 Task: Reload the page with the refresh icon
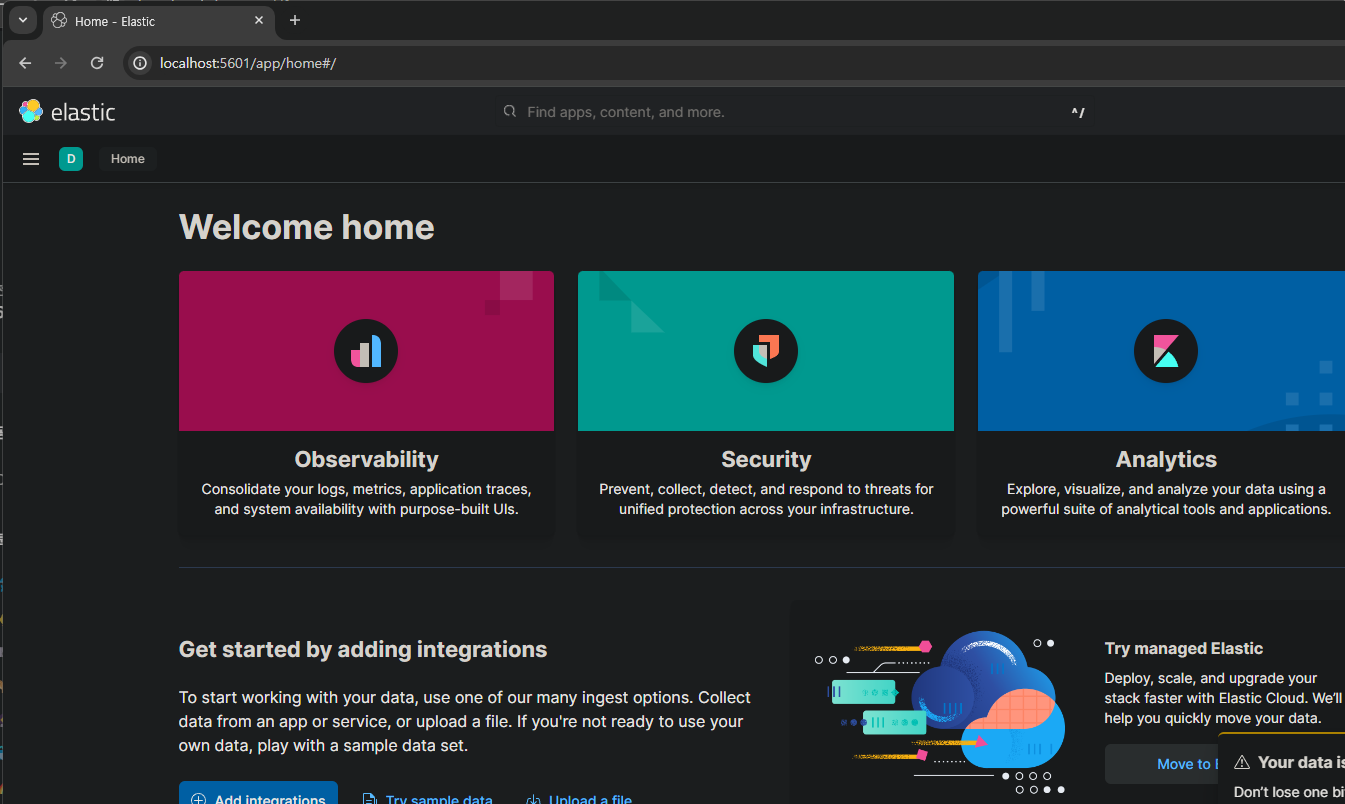click(97, 63)
